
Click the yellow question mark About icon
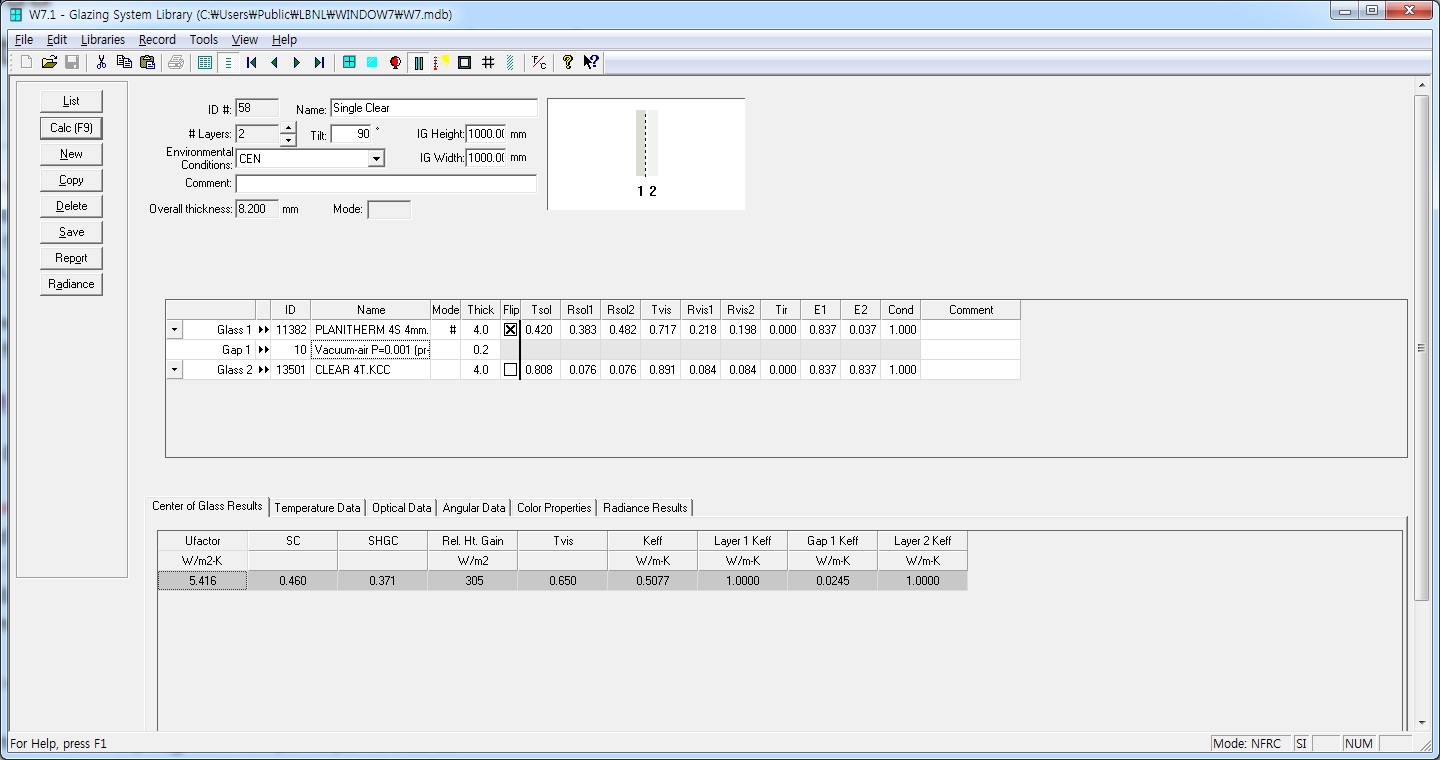(x=568, y=62)
